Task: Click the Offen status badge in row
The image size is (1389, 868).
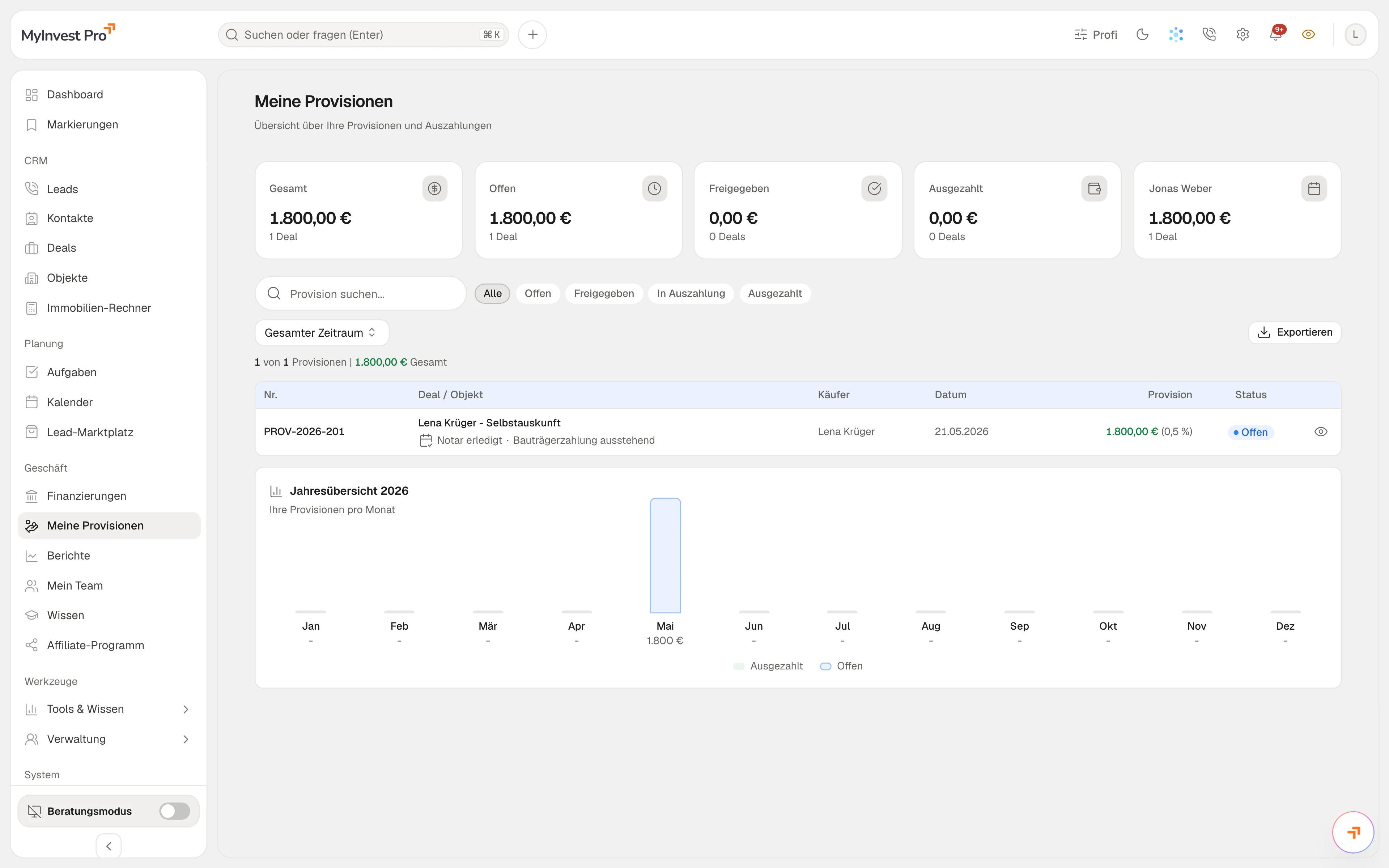Action: (x=1250, y=432)
